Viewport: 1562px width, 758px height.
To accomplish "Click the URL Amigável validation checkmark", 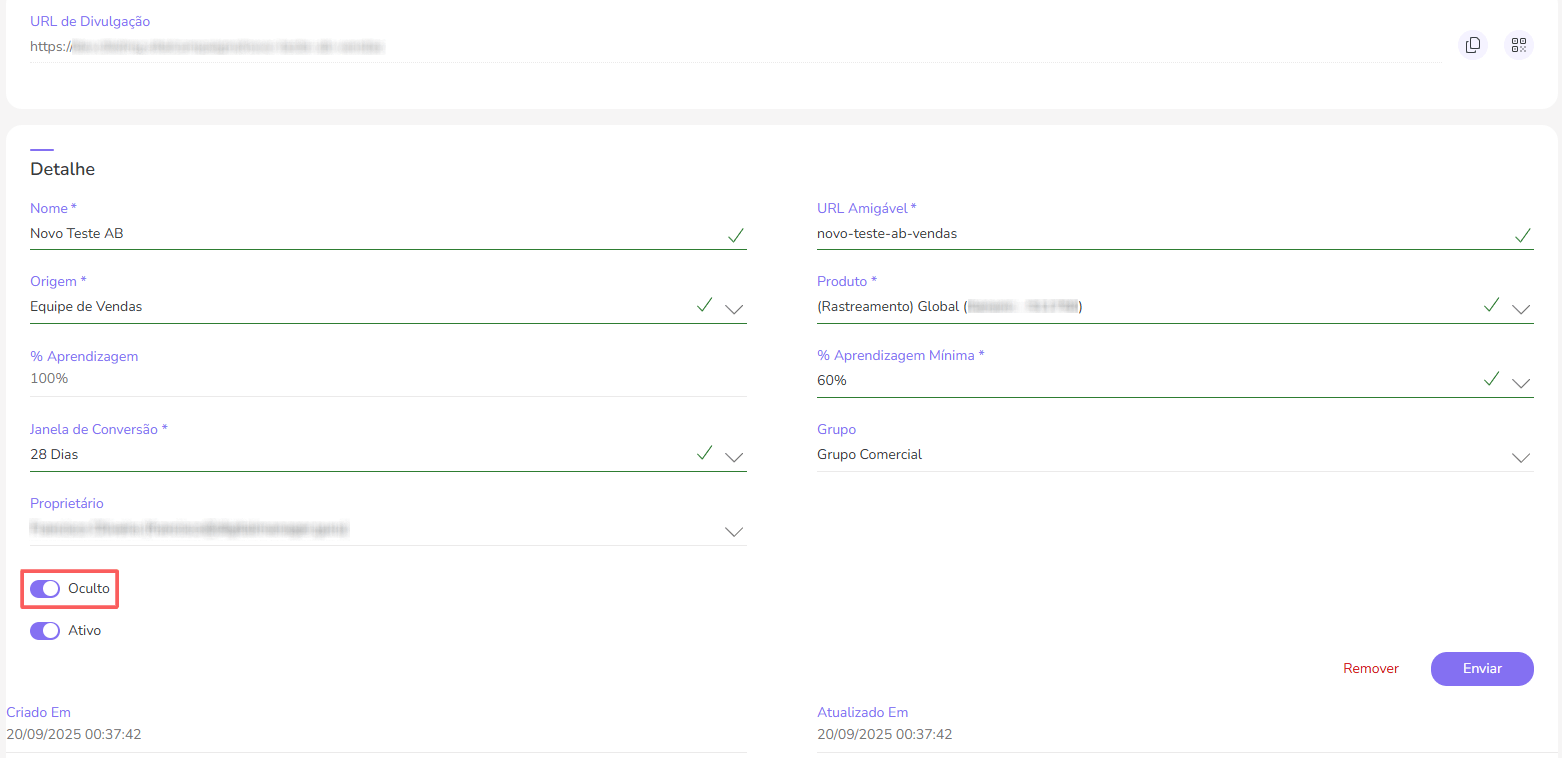I will coord(1522,235).
